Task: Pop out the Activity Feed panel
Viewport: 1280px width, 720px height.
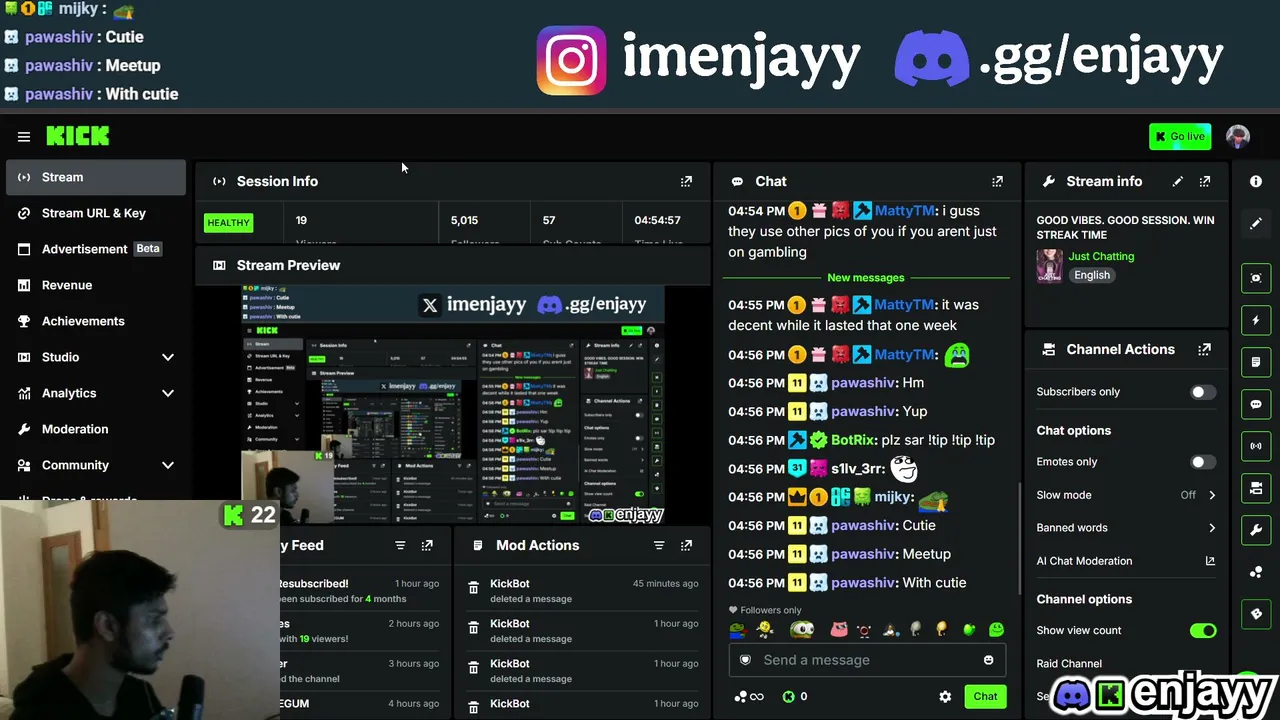Action: pyautogui.click(x=427, y=545)
